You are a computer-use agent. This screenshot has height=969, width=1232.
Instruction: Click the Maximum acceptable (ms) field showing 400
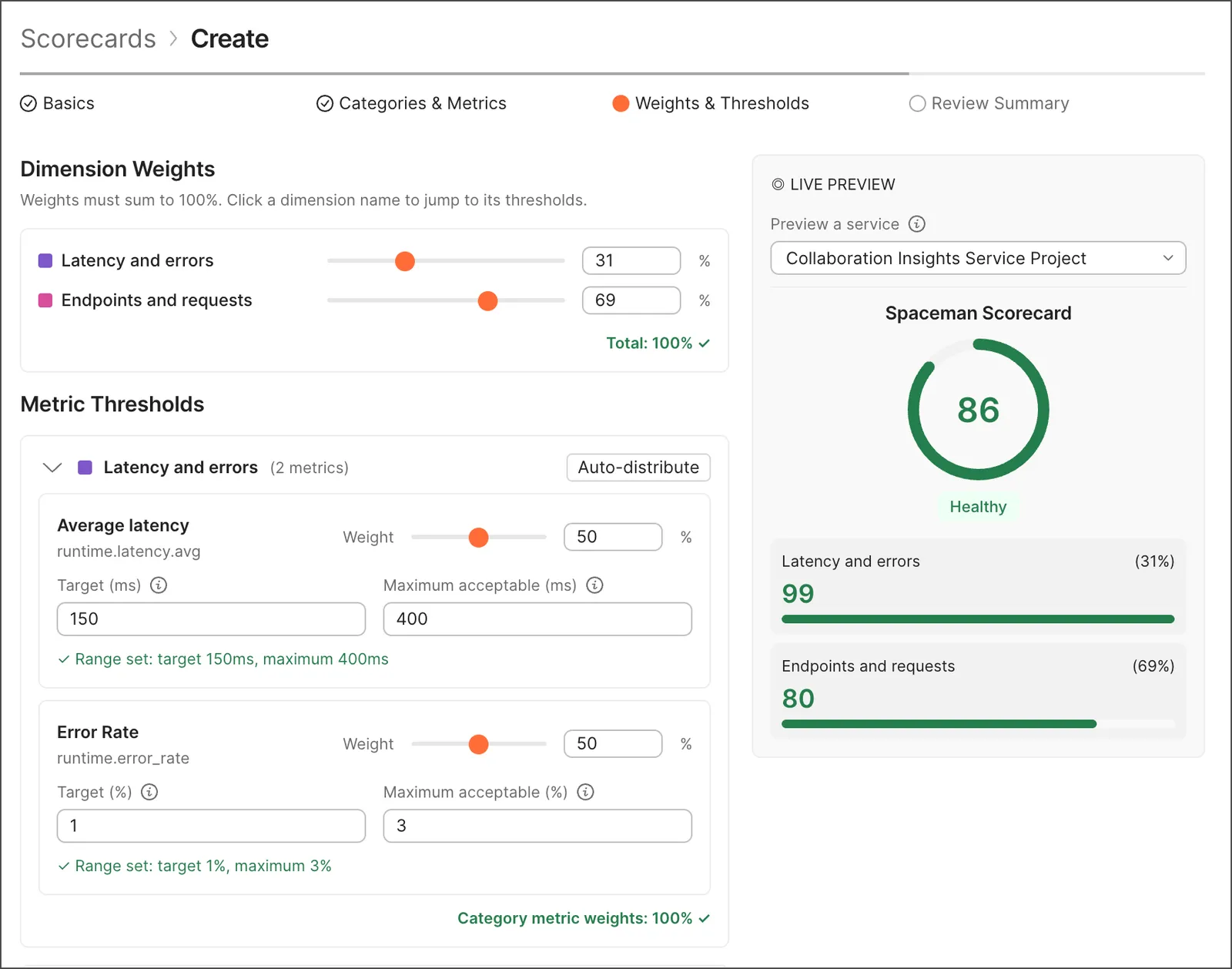click(x=537, y=619)
